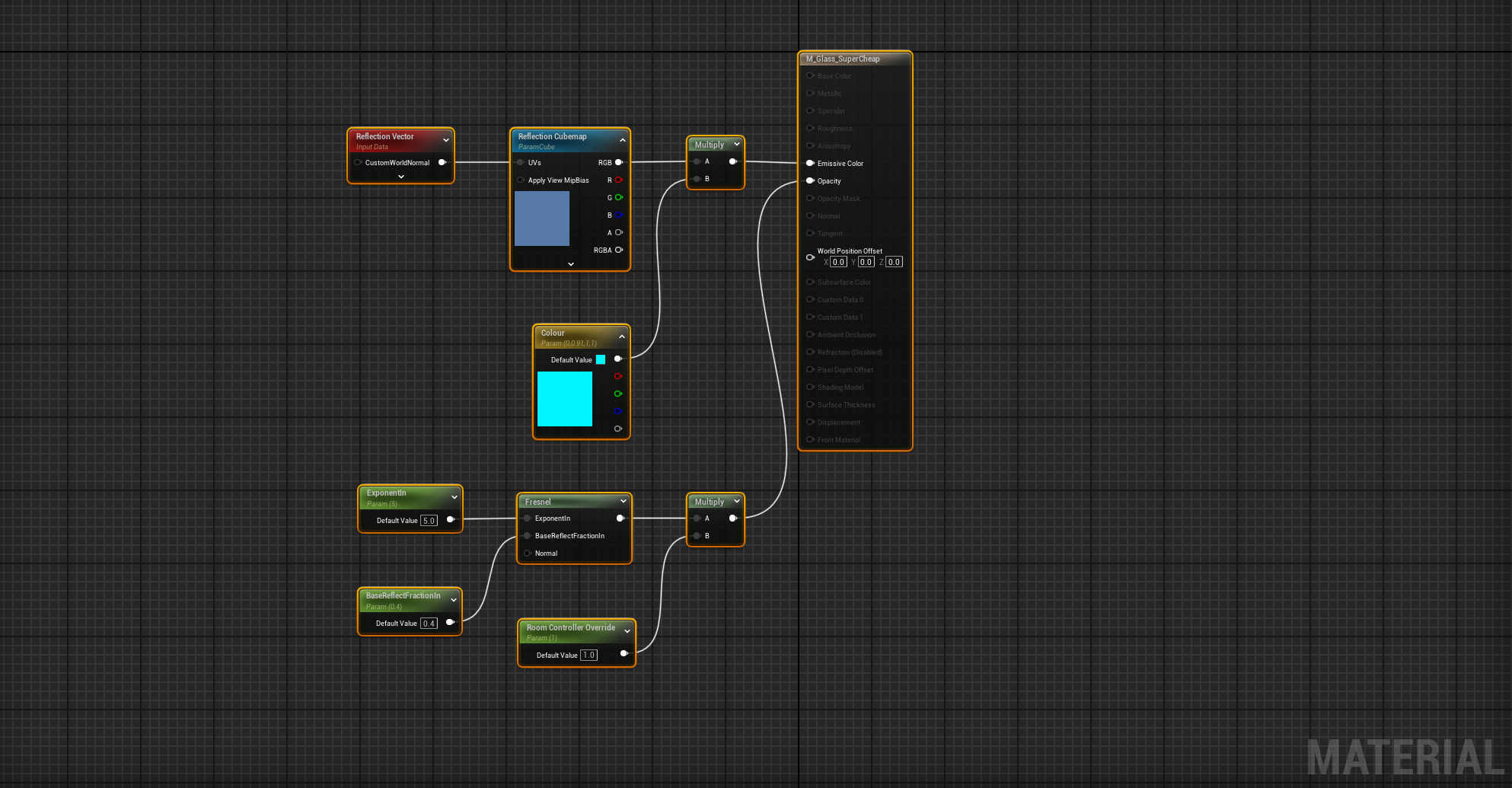Click the small cyan Default Value swatch

[x=601, y=359]
